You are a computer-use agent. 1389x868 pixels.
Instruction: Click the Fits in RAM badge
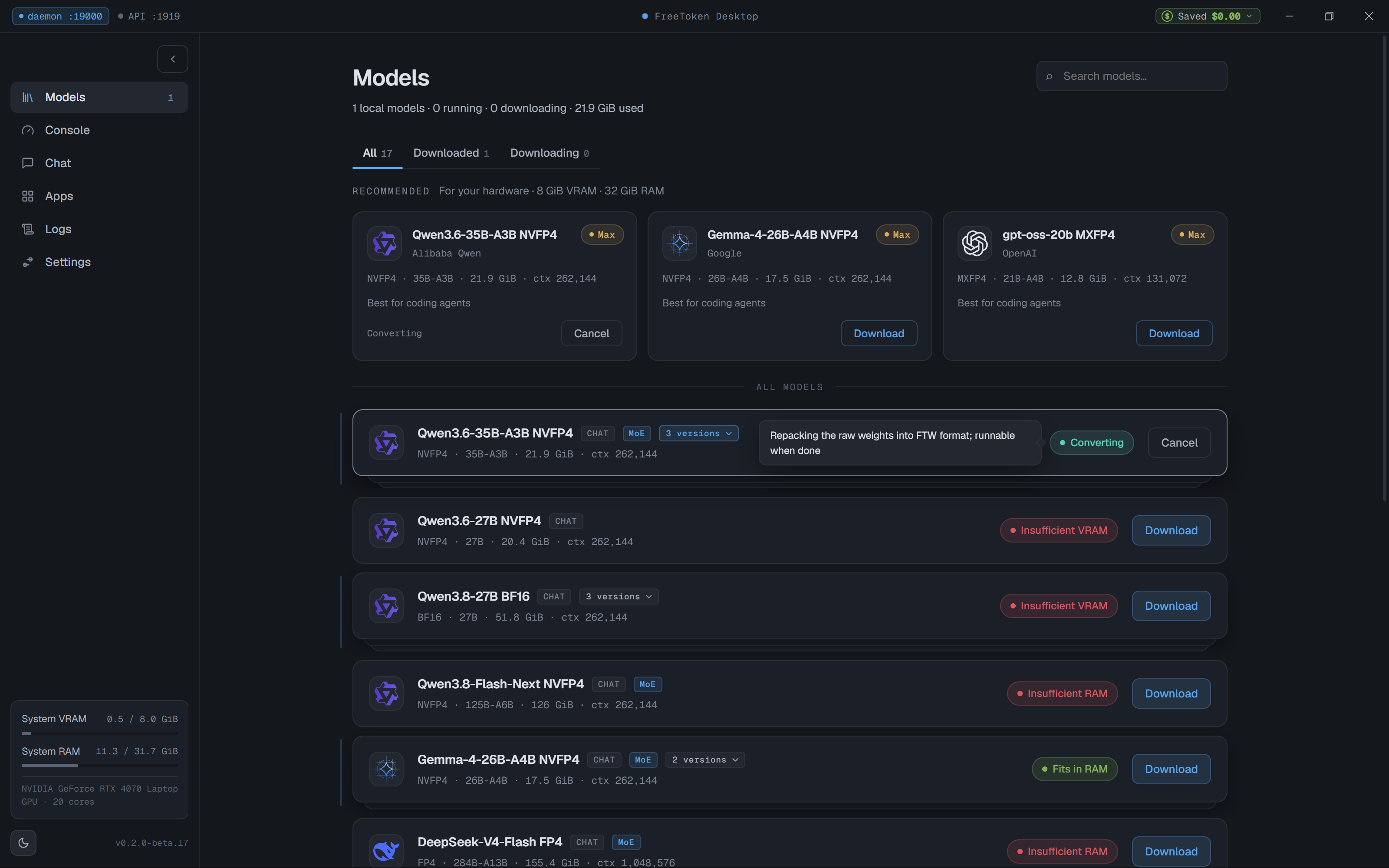pyautogui.click(x=1074, y=769)
